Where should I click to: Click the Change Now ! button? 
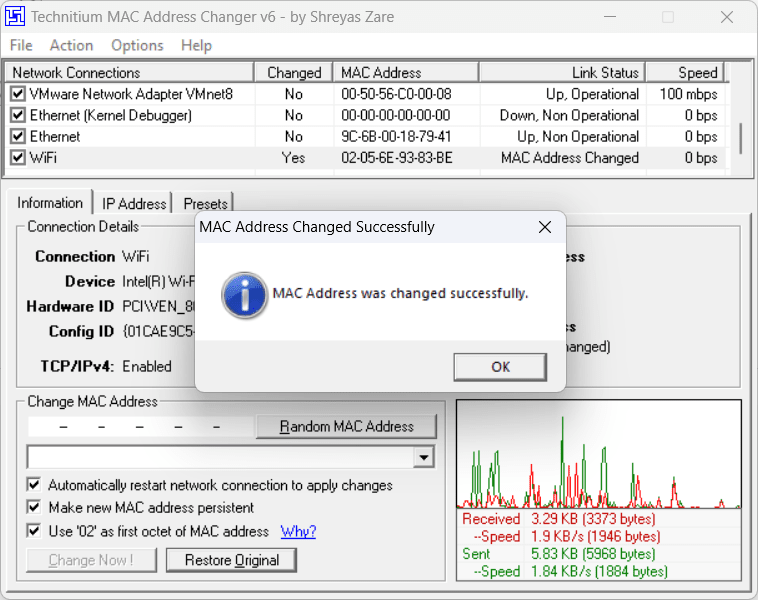point(91,560)
